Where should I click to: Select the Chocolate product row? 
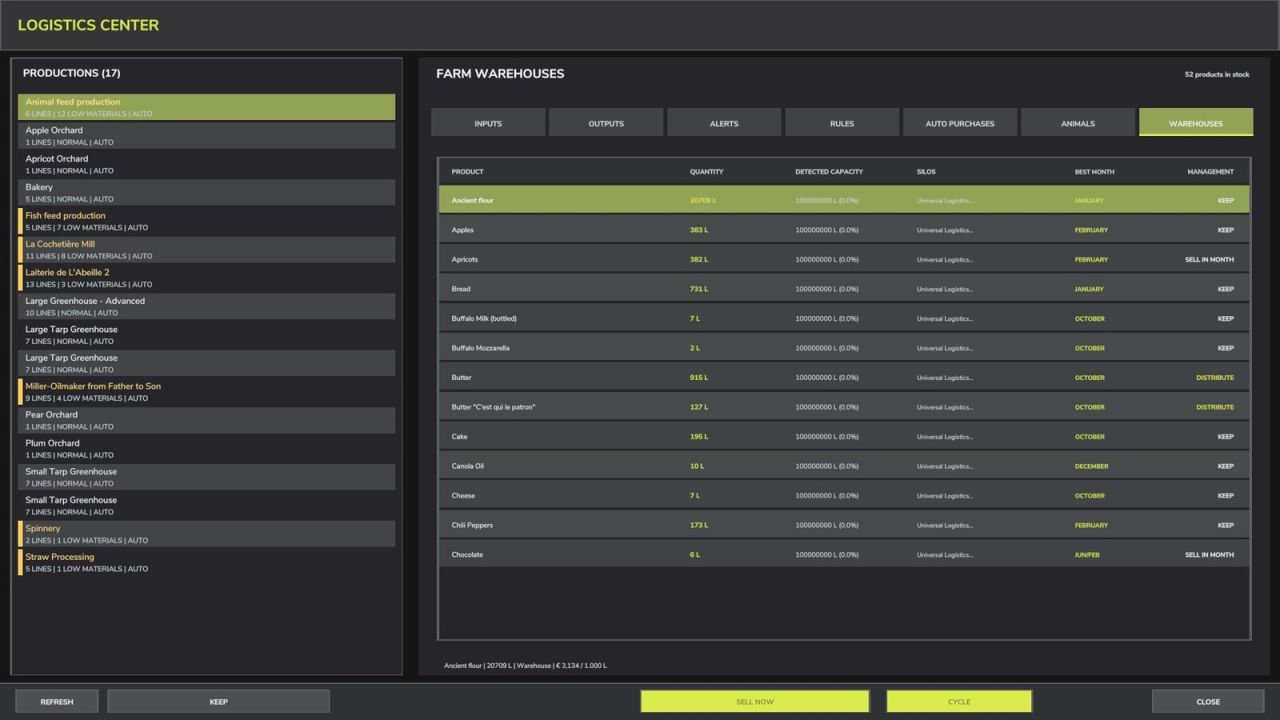coord(844,554)
